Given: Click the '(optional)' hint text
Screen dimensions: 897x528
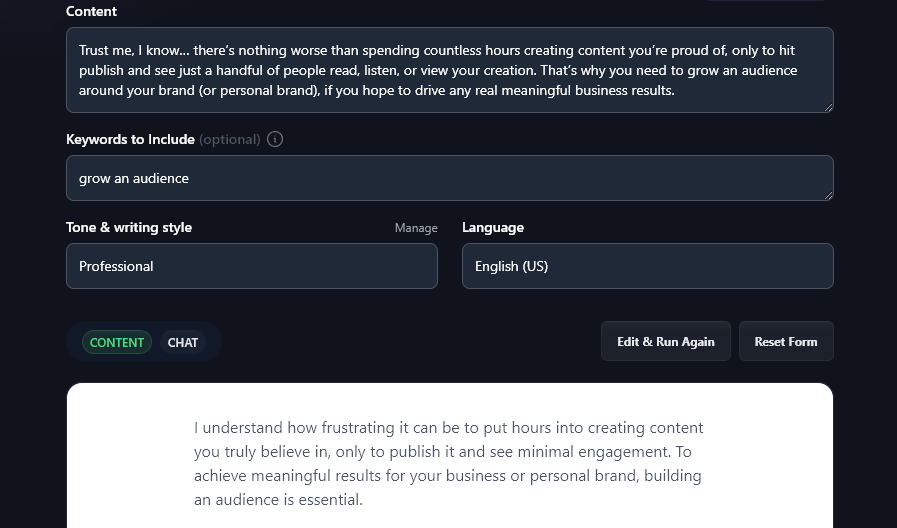Looking at the screenshot, I should (x=230, y=139).
